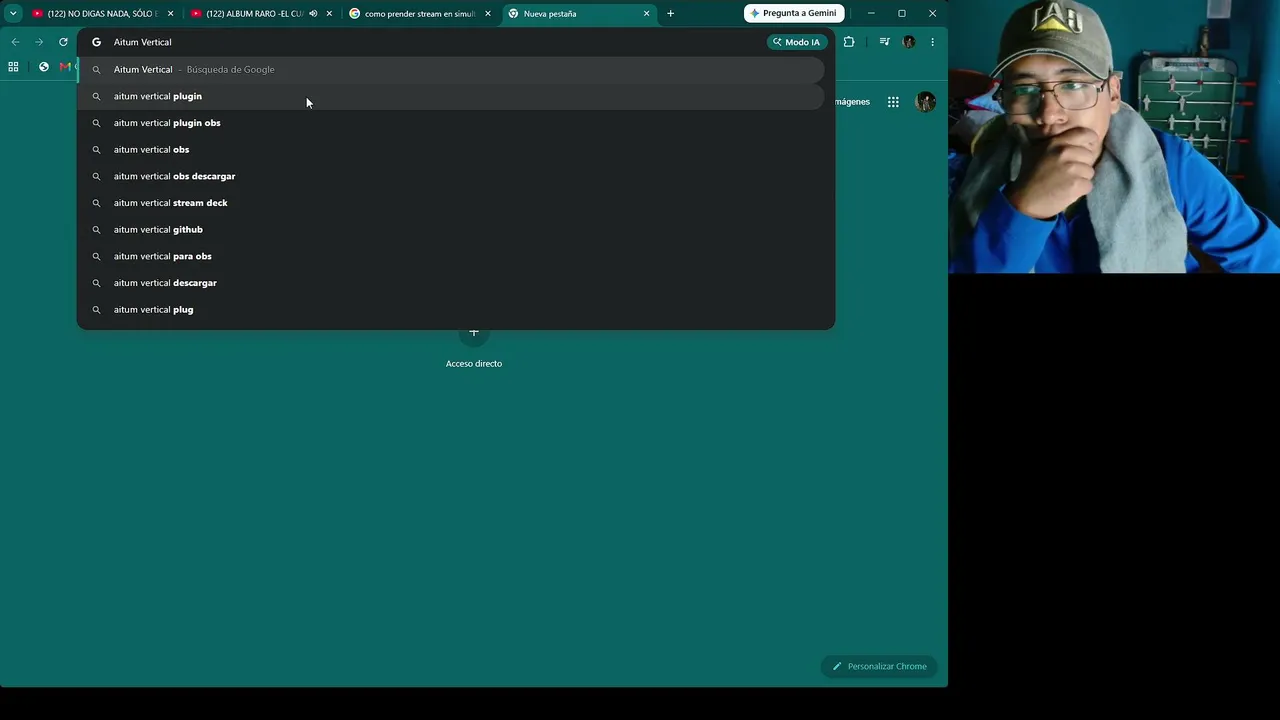1280x720 pixels.
Task: Open the tab search dropdown arrow
Action: coord(13,14)
